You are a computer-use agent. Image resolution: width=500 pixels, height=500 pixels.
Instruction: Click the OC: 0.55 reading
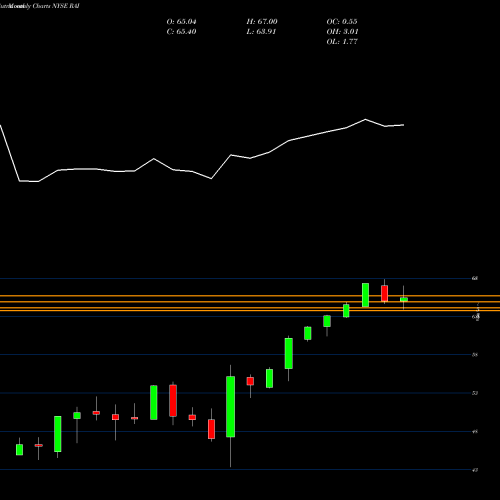click(342, 22)
